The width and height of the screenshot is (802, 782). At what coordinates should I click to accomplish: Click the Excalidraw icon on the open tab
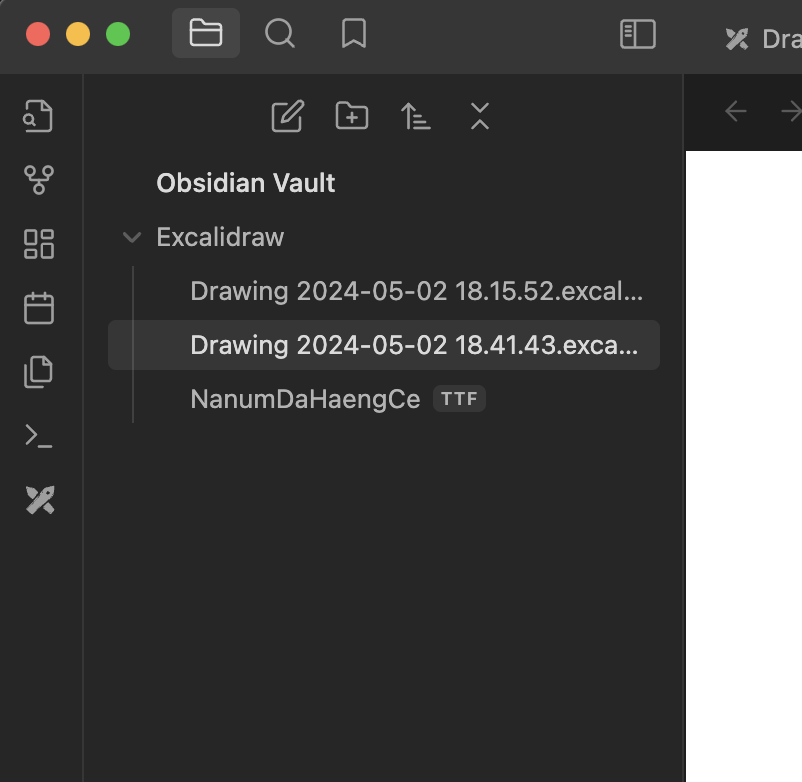(737, 39)
